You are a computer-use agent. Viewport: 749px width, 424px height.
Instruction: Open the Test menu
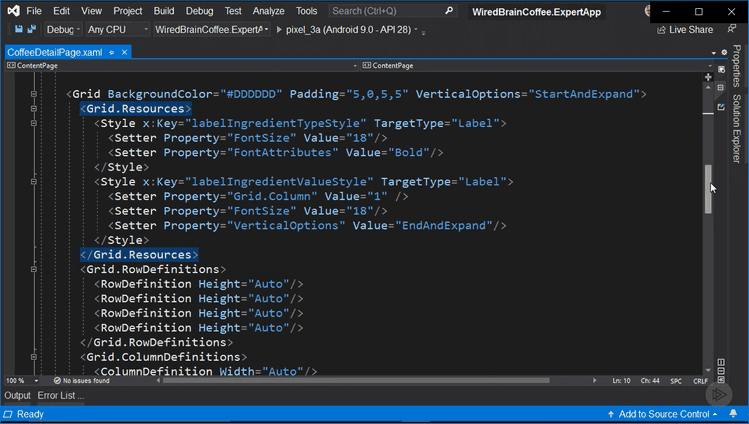tap(233, 11)
